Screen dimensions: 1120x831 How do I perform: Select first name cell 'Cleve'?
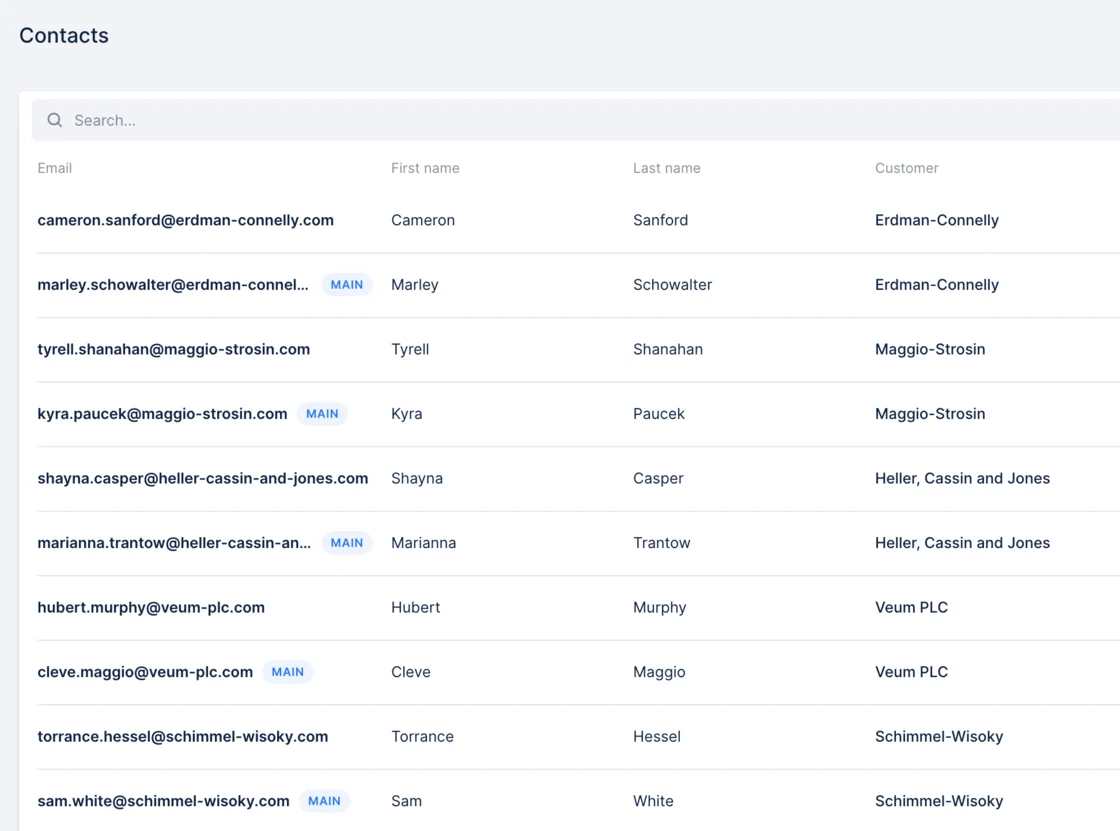(411, 672)
